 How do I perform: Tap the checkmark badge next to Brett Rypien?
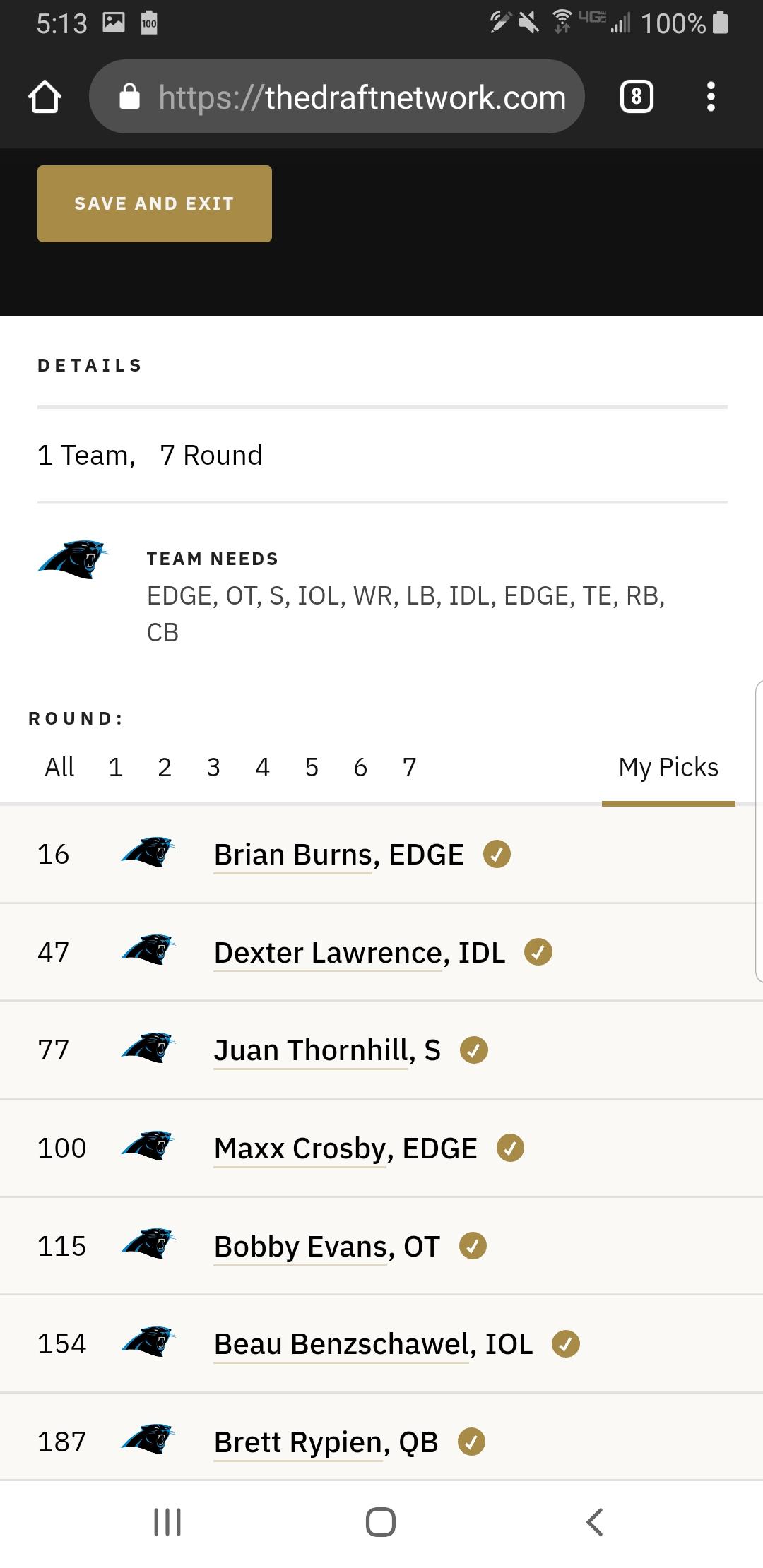click(471, 1442)
